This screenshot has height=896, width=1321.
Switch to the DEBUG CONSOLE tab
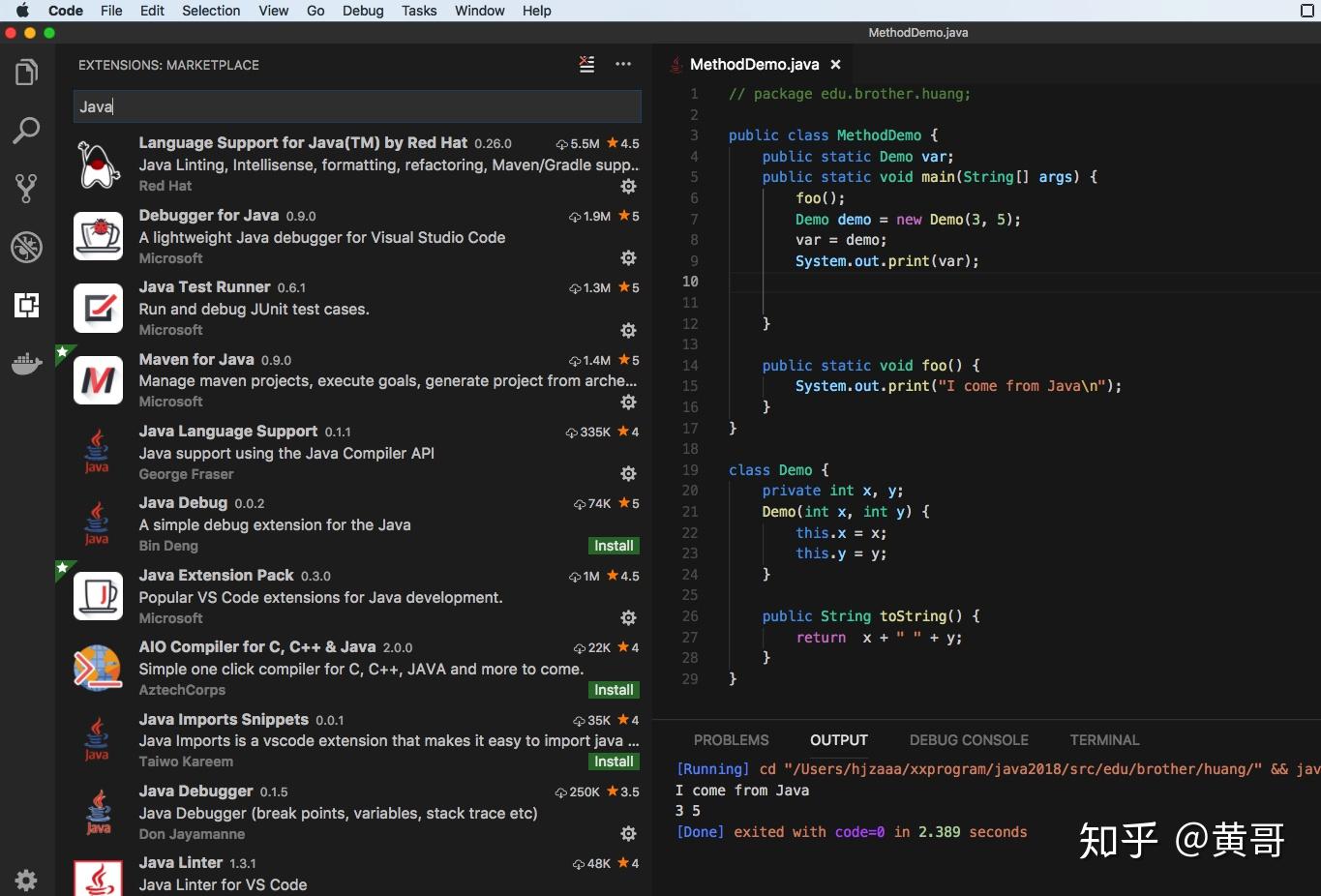[969, 740]
